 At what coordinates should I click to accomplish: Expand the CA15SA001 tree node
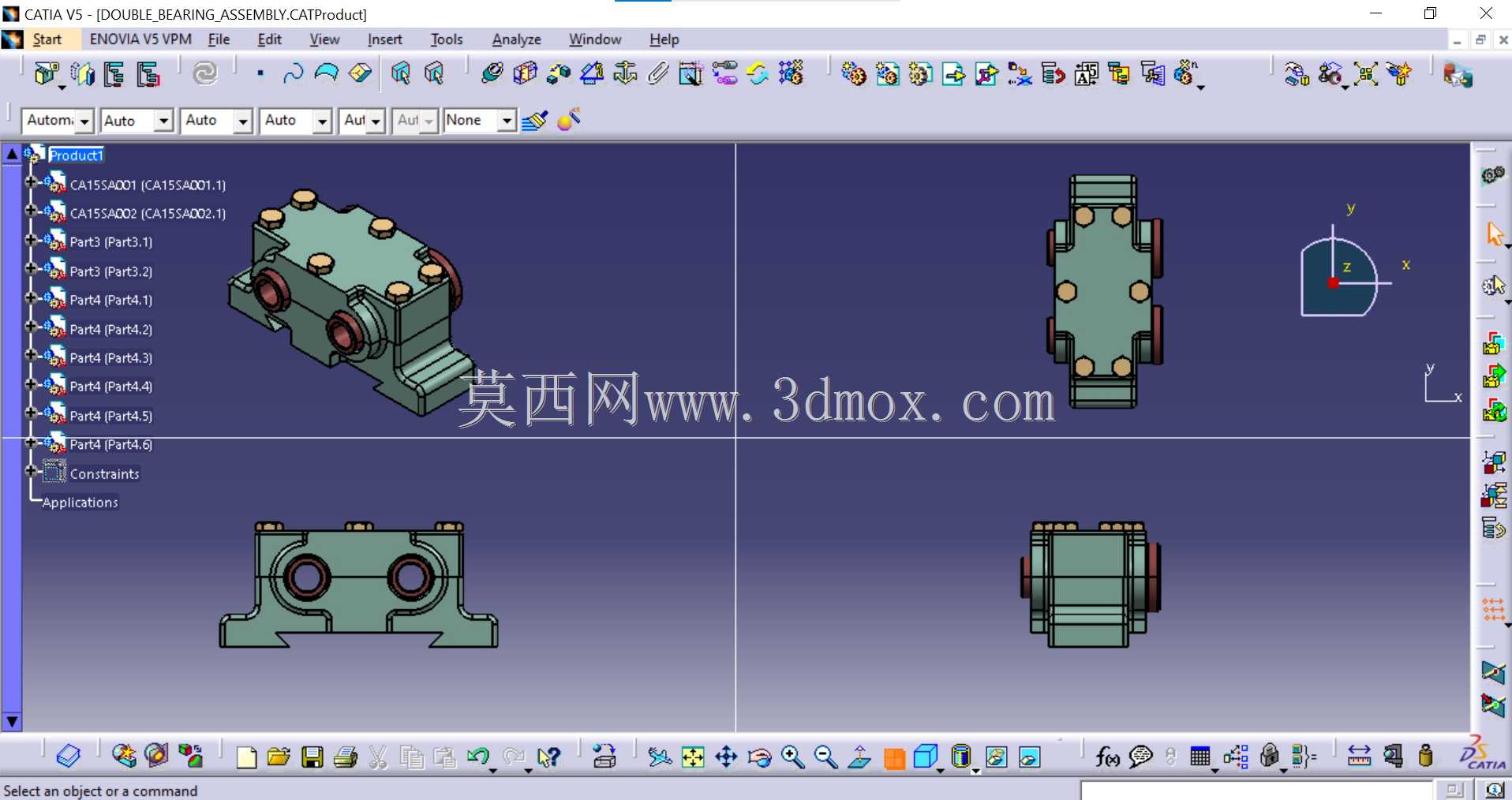(x=32, y=181)
